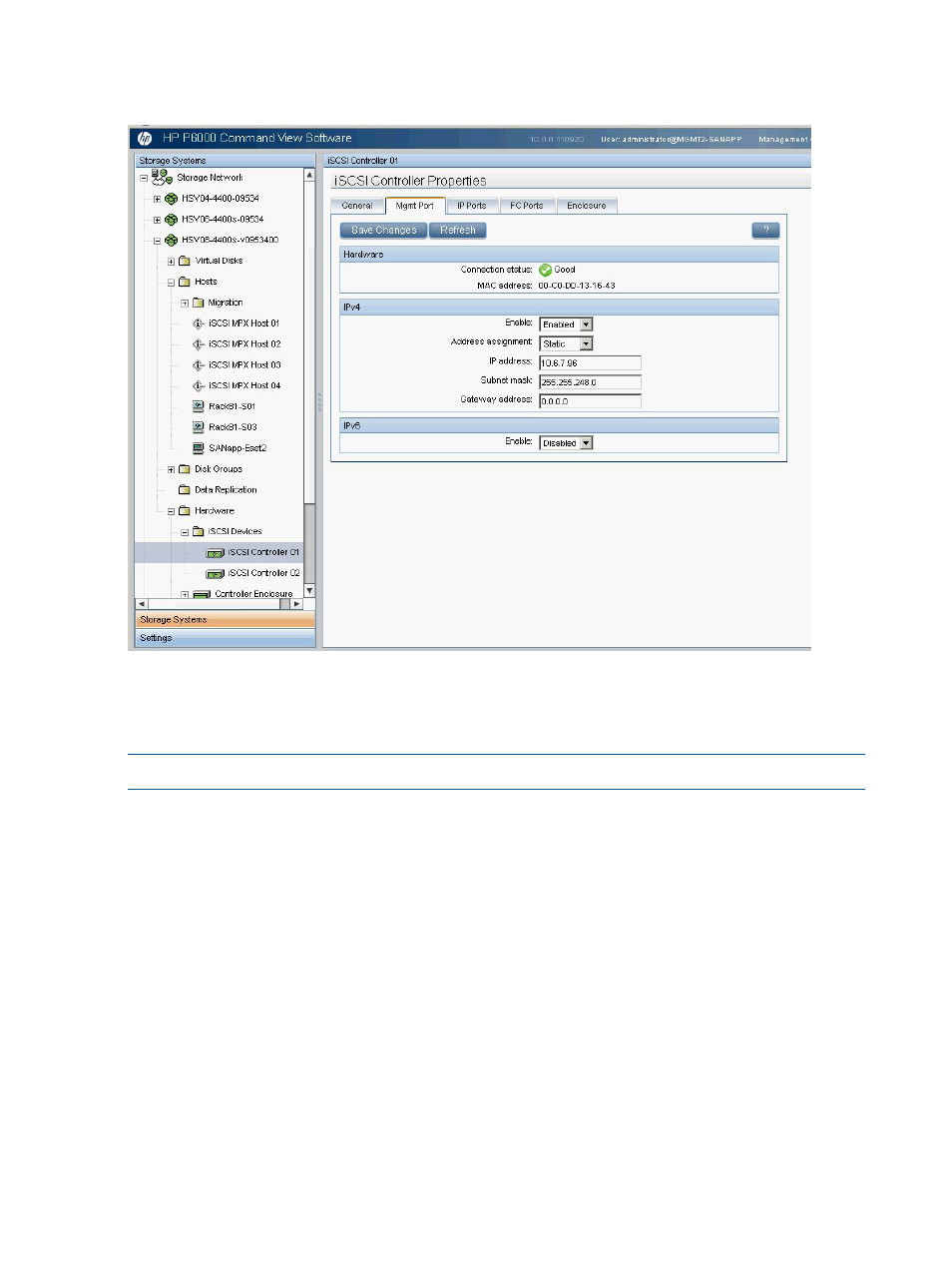The height and width of the screenshot is (1268, 952).
Task: Click the Data Replication folder icon
Action: tap(185, 490)
